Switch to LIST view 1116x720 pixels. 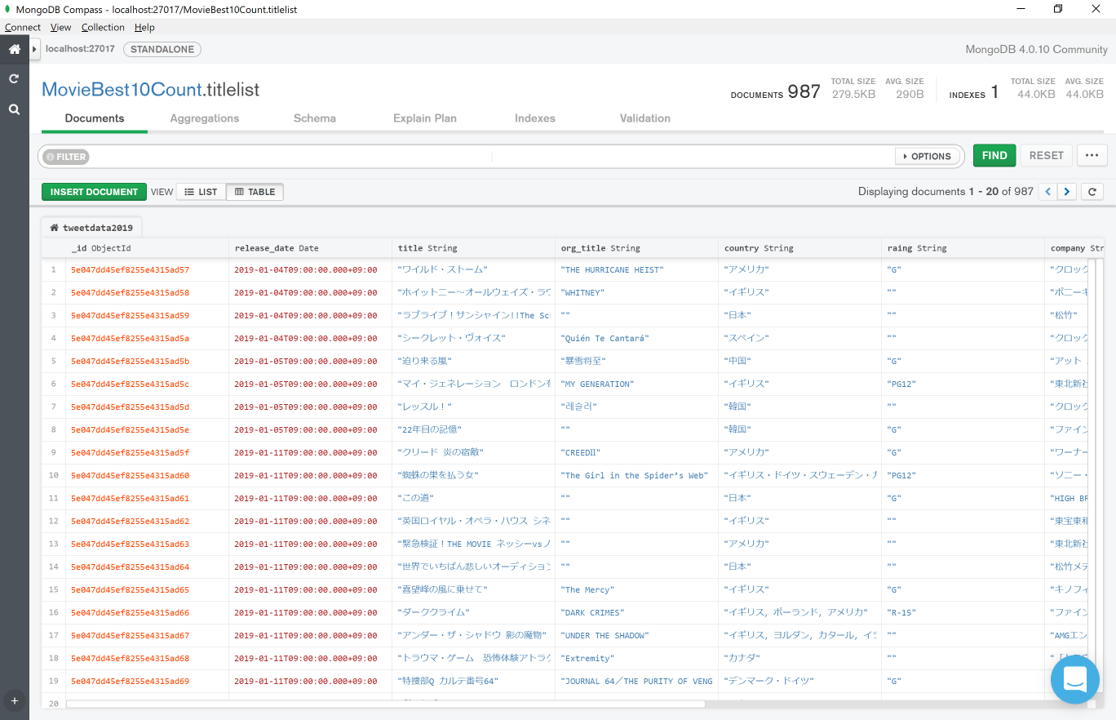coord(201,192)
